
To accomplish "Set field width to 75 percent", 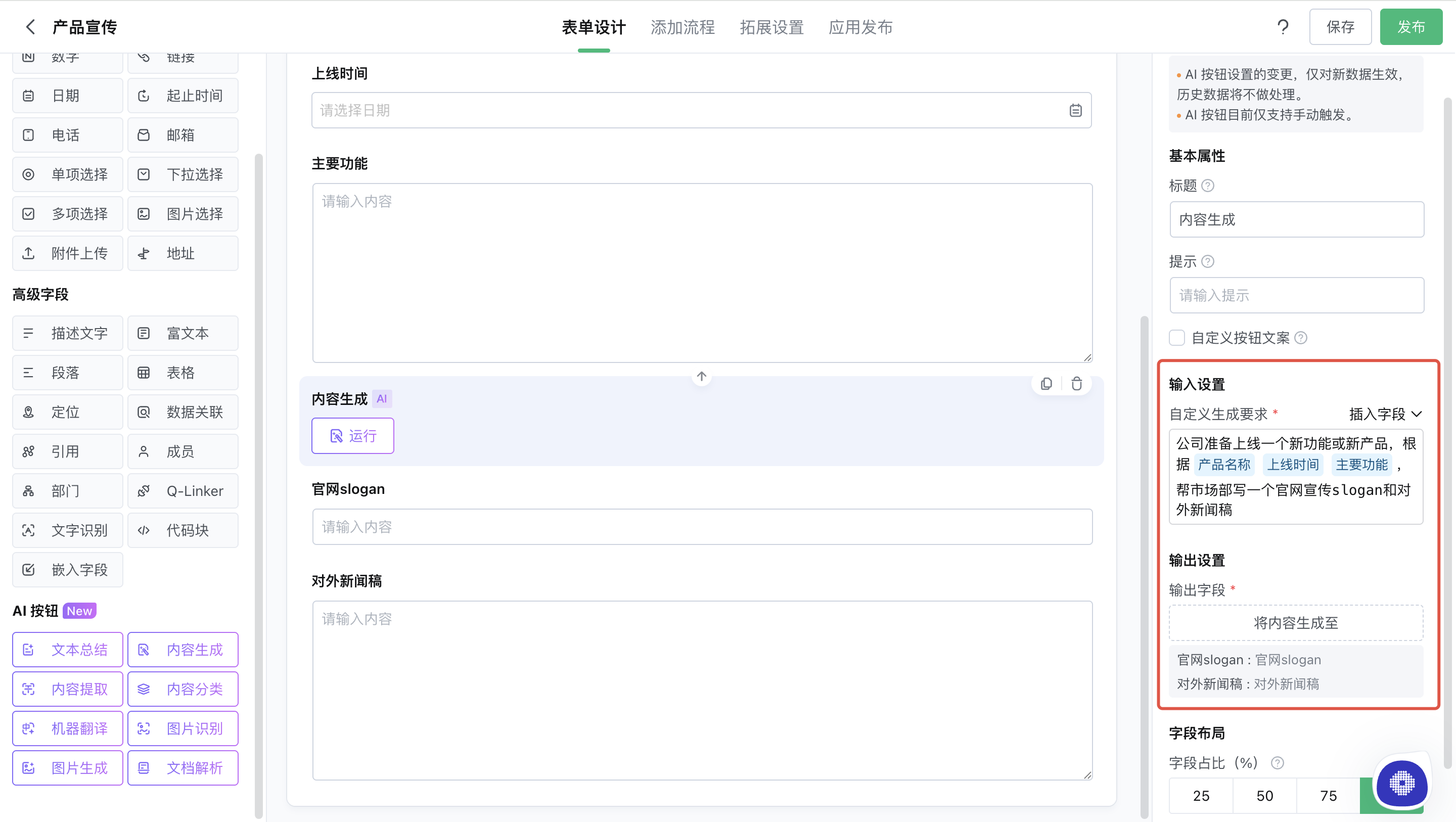I will click(1328, 795).
